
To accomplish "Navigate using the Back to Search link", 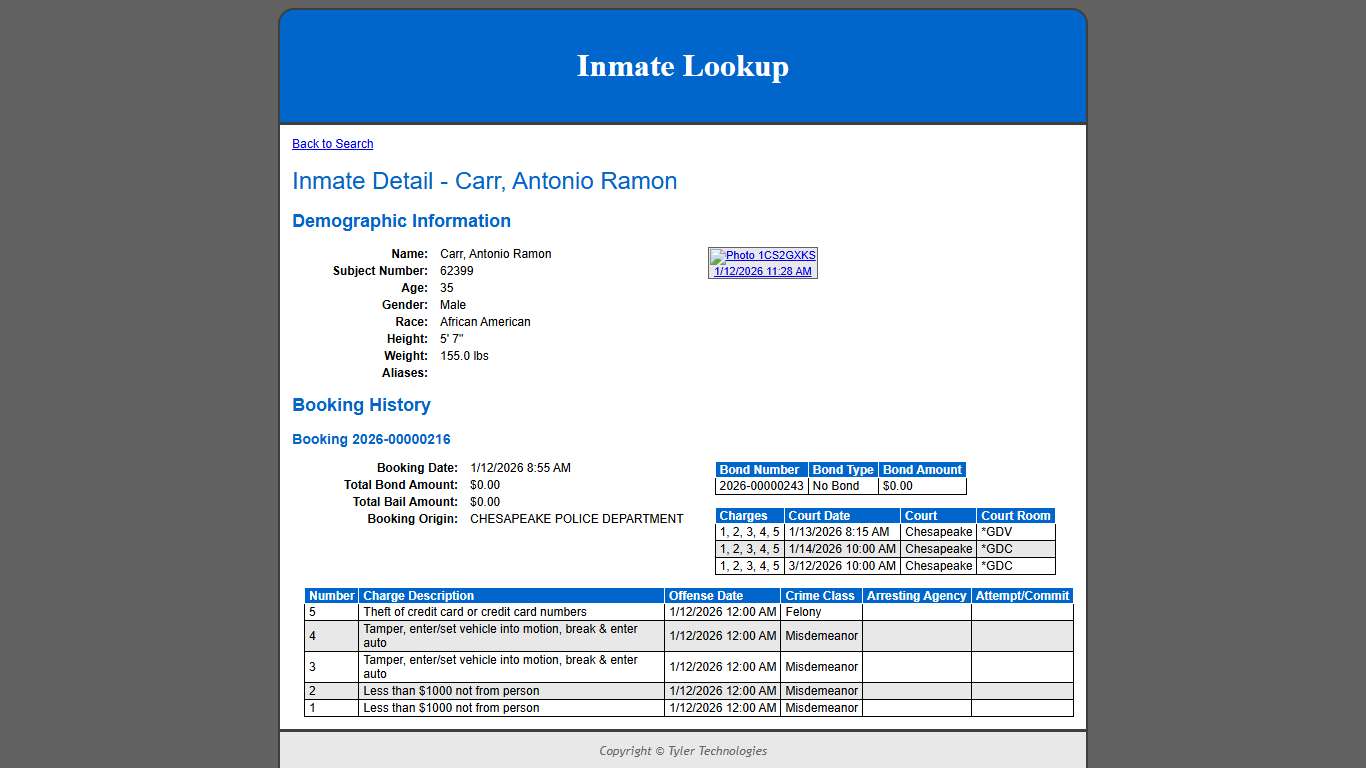I will click(332, 143).
